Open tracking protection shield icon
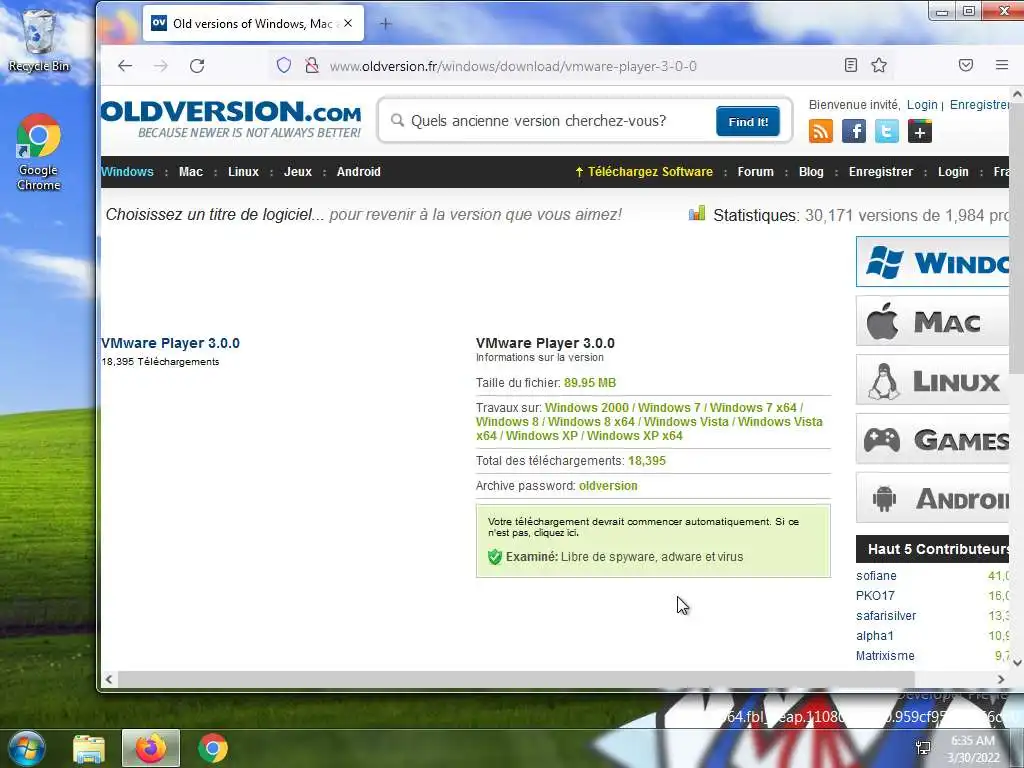The image size is (1024, 768). point(283,65)
